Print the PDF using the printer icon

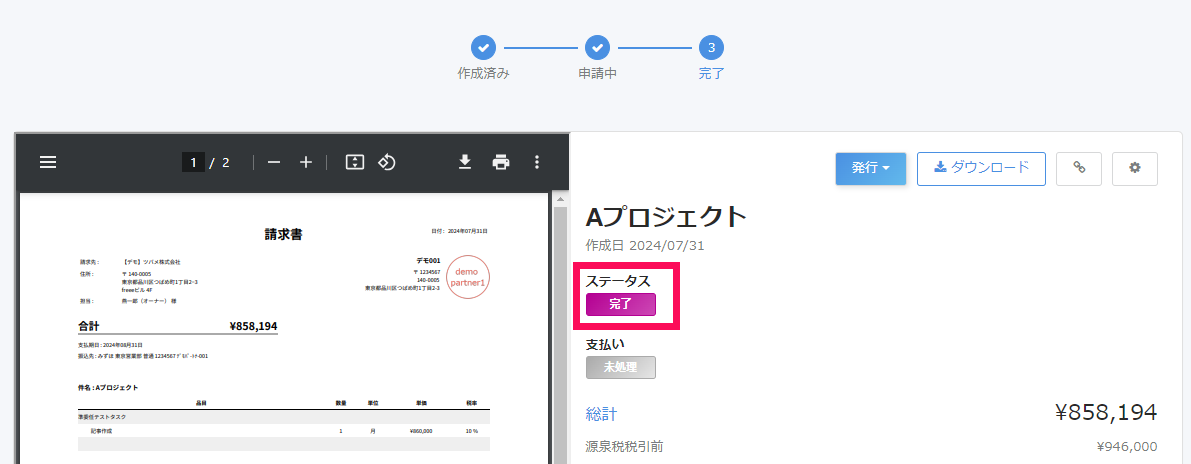[501, 162]
